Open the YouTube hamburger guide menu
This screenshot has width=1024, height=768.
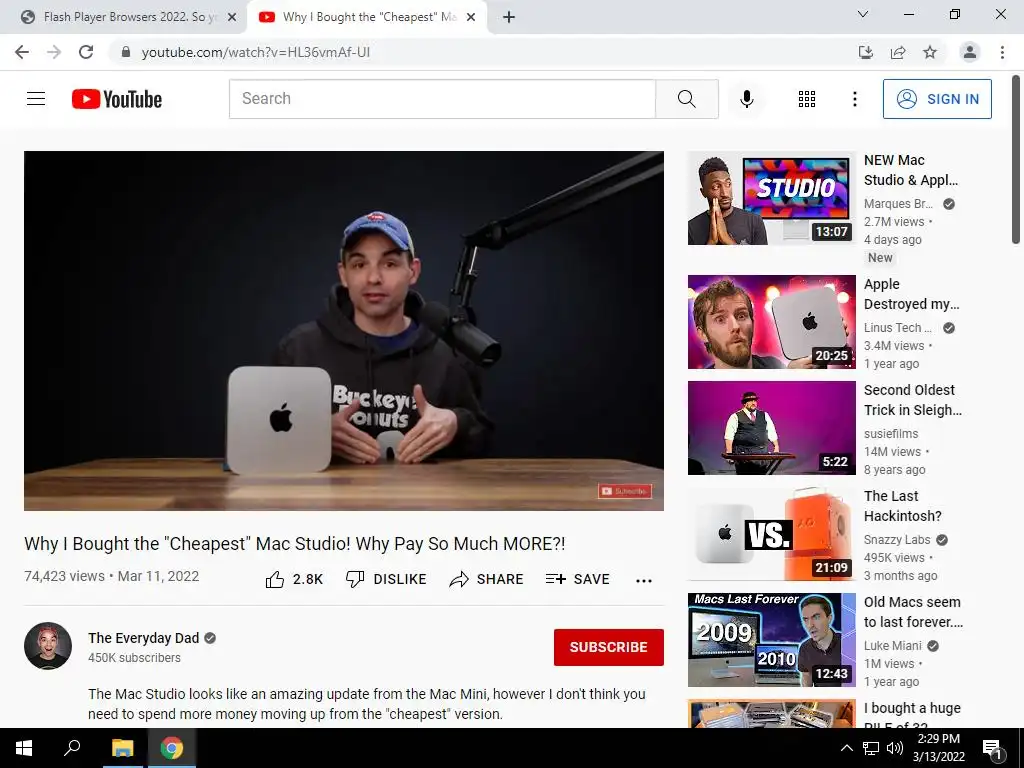36,99
